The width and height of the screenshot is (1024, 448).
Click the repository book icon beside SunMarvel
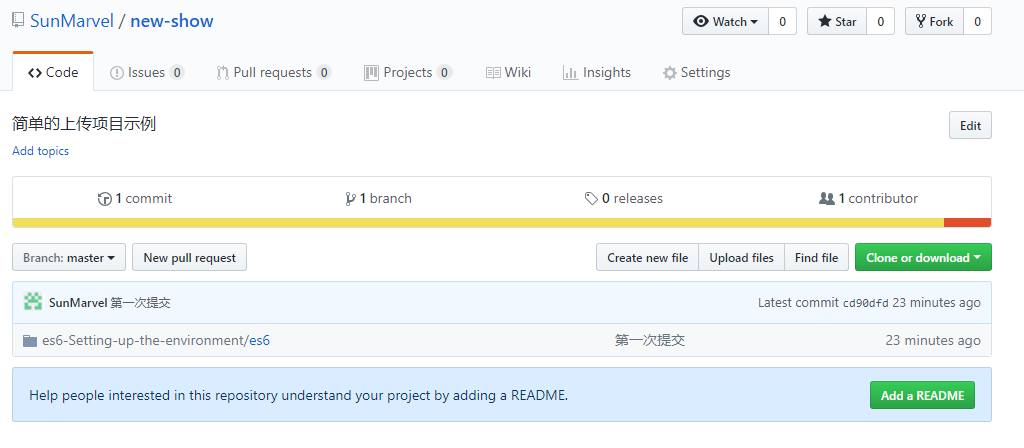point(18,21)
